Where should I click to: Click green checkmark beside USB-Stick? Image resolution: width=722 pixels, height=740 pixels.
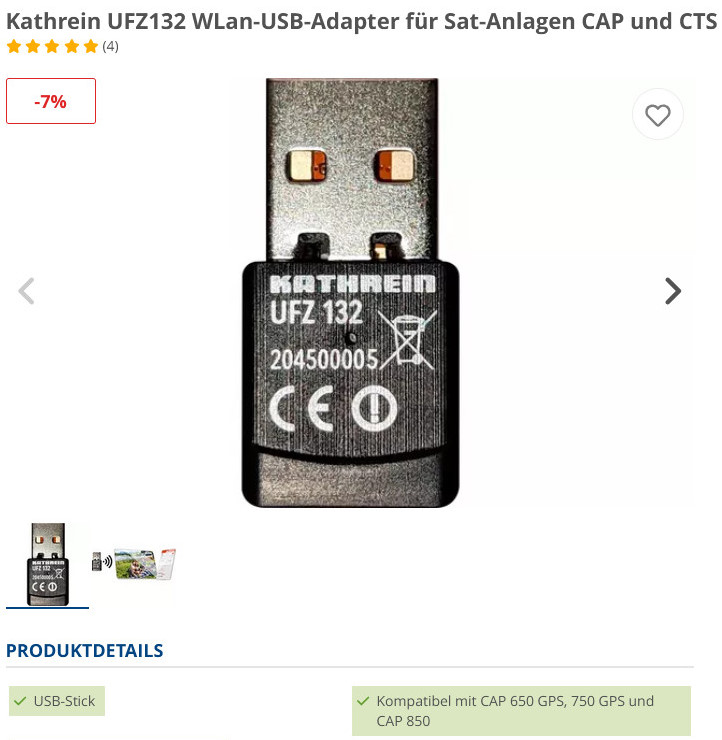point(20,701)
